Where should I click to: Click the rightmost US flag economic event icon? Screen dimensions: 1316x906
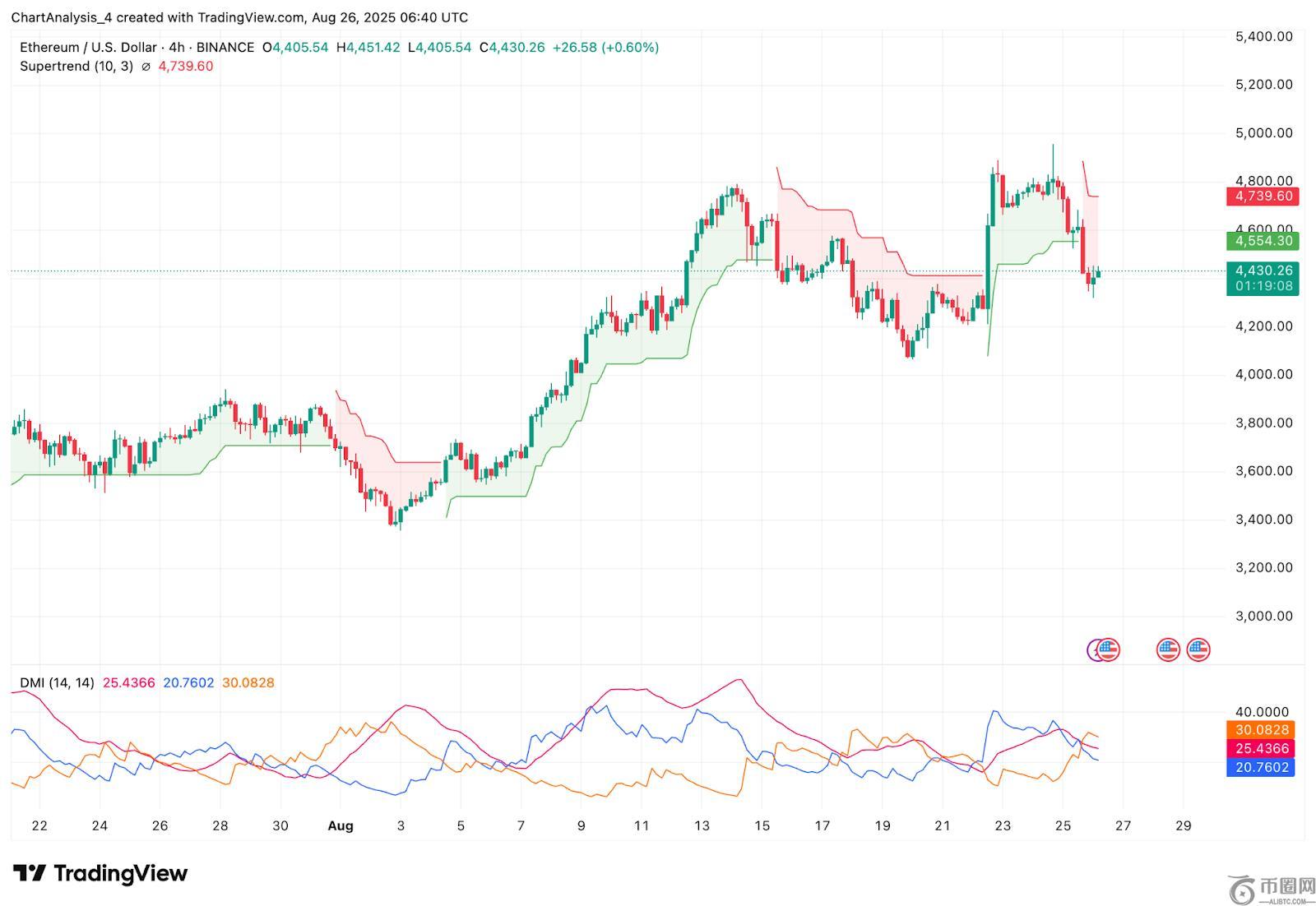[1198, 649]
